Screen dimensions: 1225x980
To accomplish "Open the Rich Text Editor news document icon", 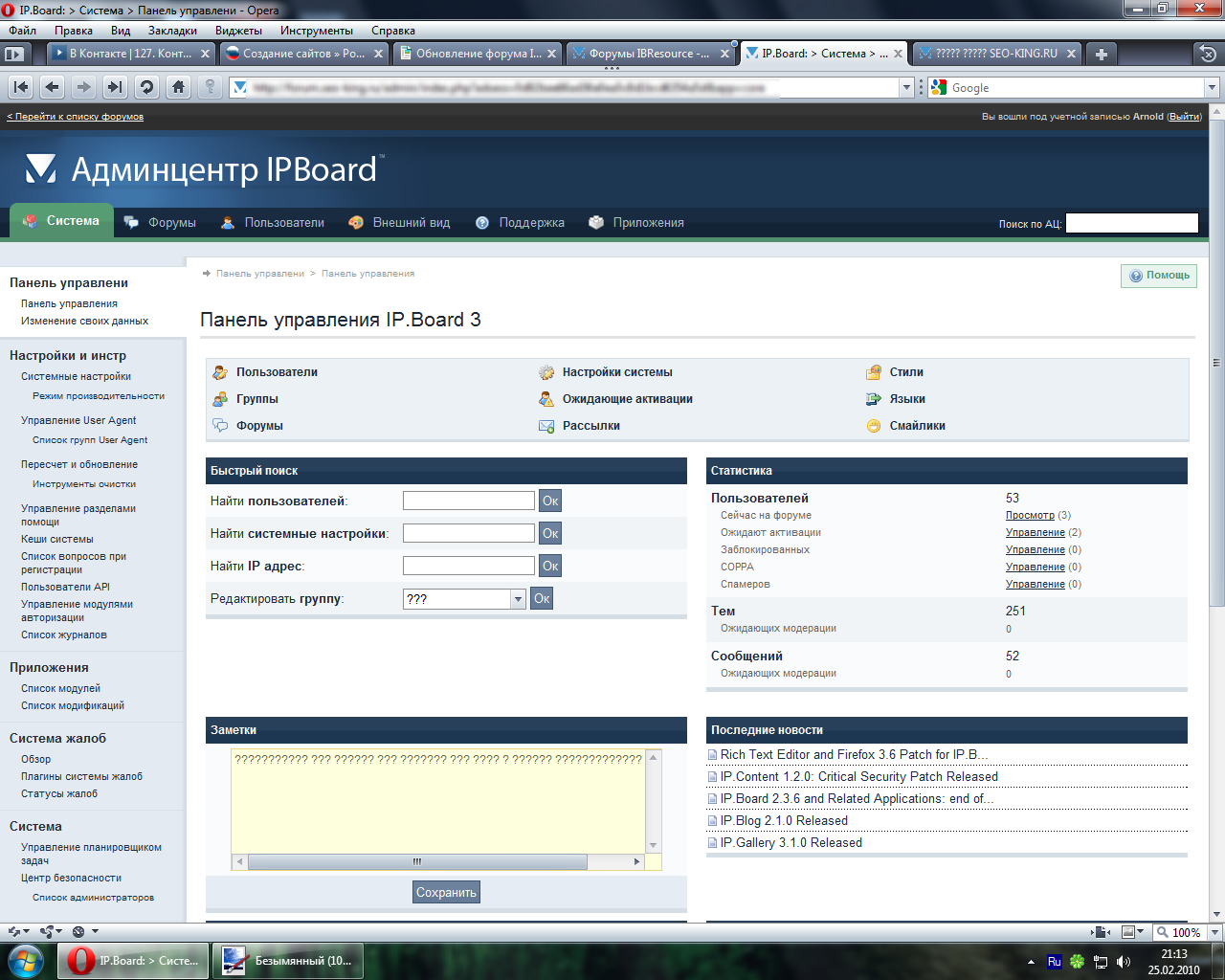I will tap(713, 755).
